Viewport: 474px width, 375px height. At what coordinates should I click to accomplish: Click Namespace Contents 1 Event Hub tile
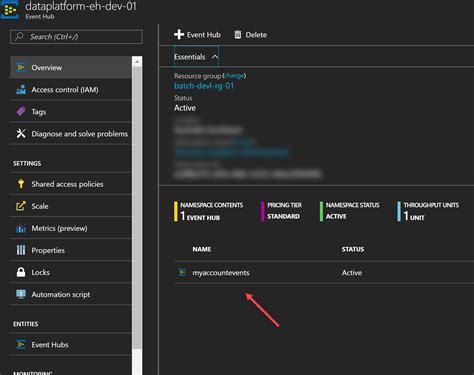point(208,211)
